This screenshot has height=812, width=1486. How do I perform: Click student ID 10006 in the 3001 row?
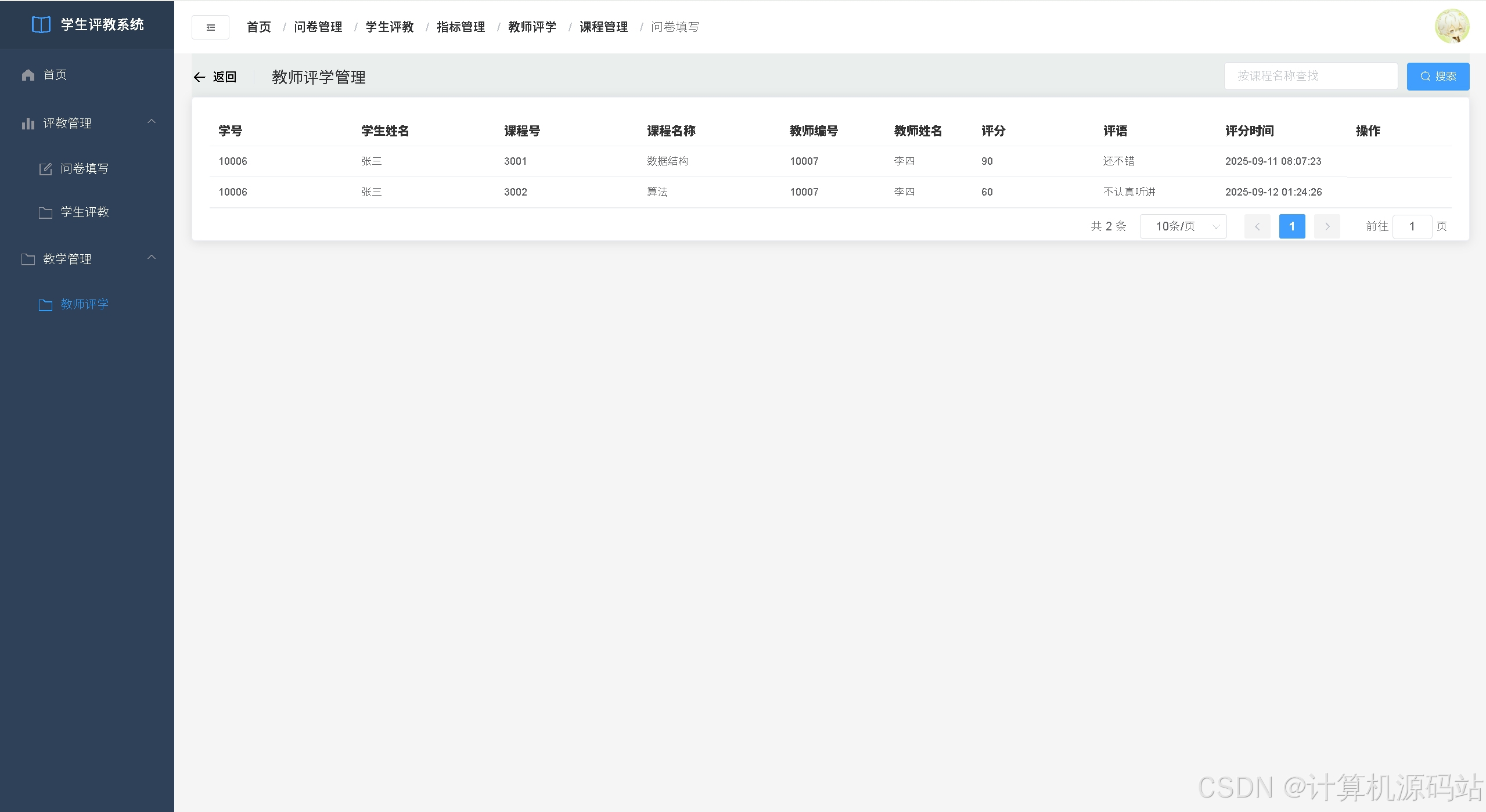233,161
